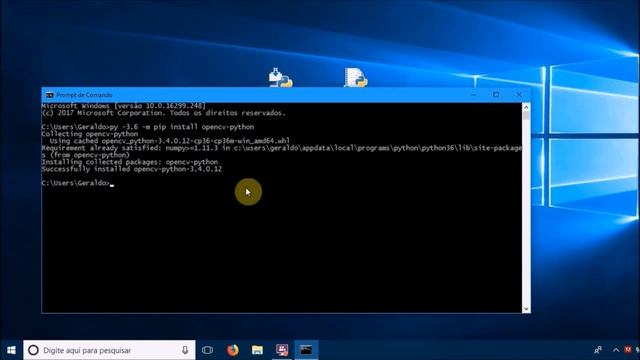The height and width of the screenshot is (360, 640).
Task: Open File Explorer from the taskbar
Action: [257, 350]
